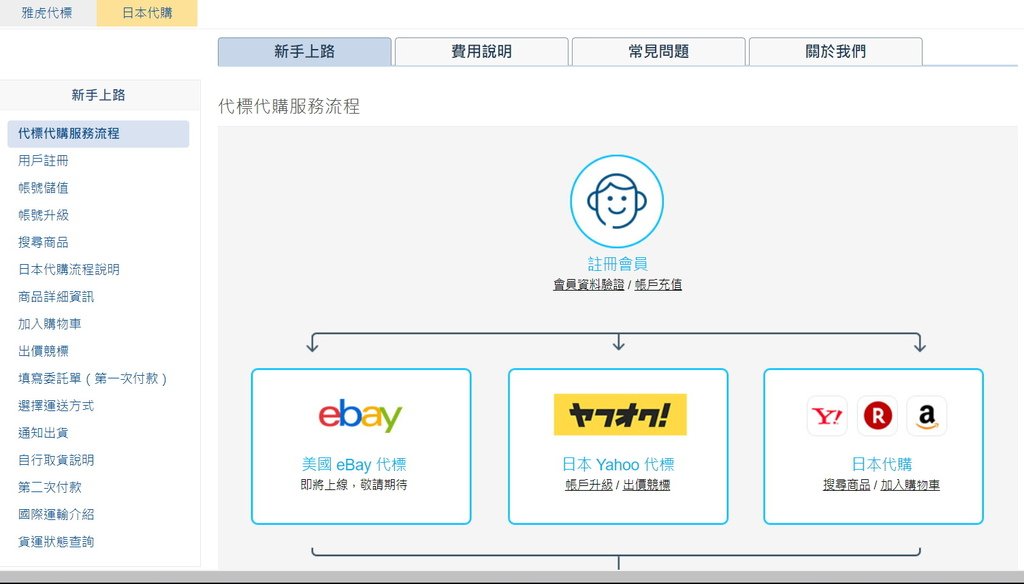Click the eBay logo
The height and width of the screenshot is (584, 1024).
coord(360,415)
